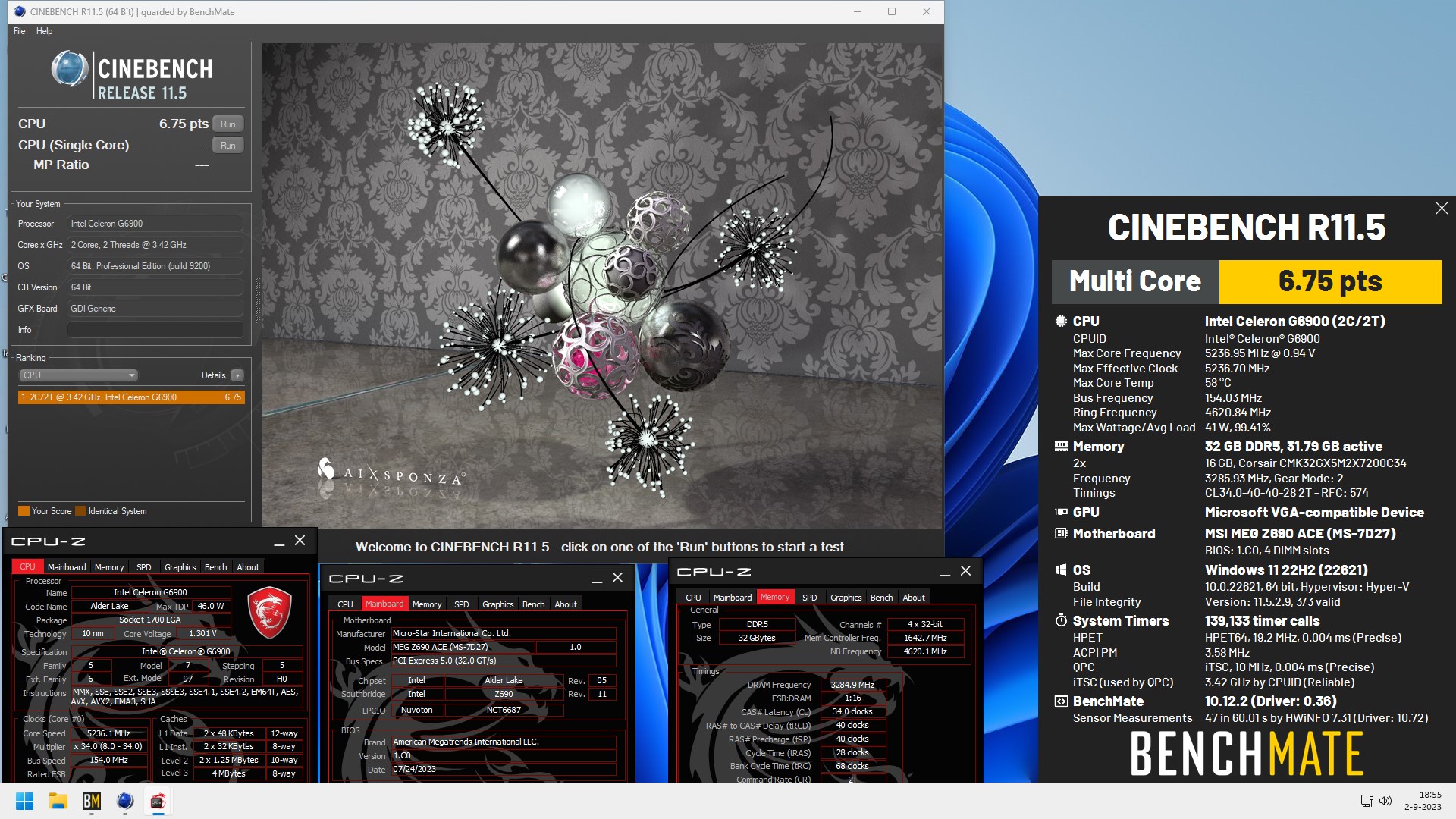The width and height of the screenshot is (1456, 819).
Task: Run the CPU (Single Core) benchmark
Action: pos(227,145)
